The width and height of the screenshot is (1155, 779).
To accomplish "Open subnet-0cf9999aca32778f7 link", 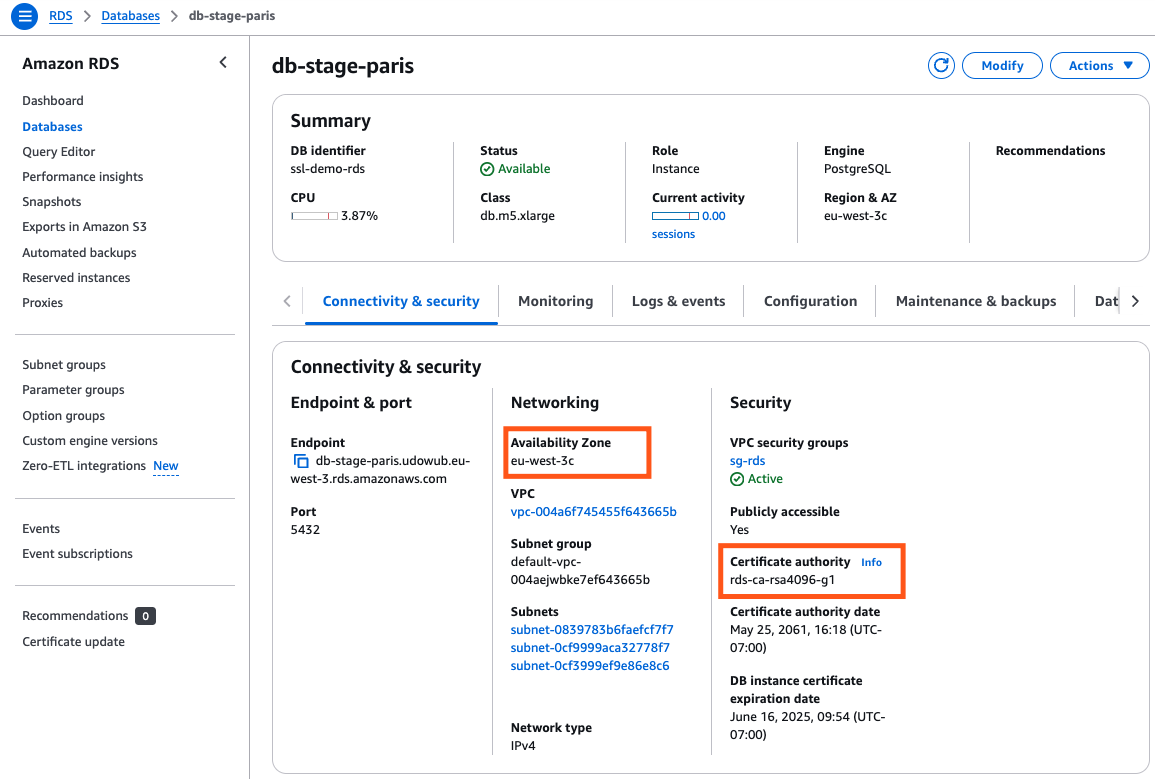I will point(590,648).
